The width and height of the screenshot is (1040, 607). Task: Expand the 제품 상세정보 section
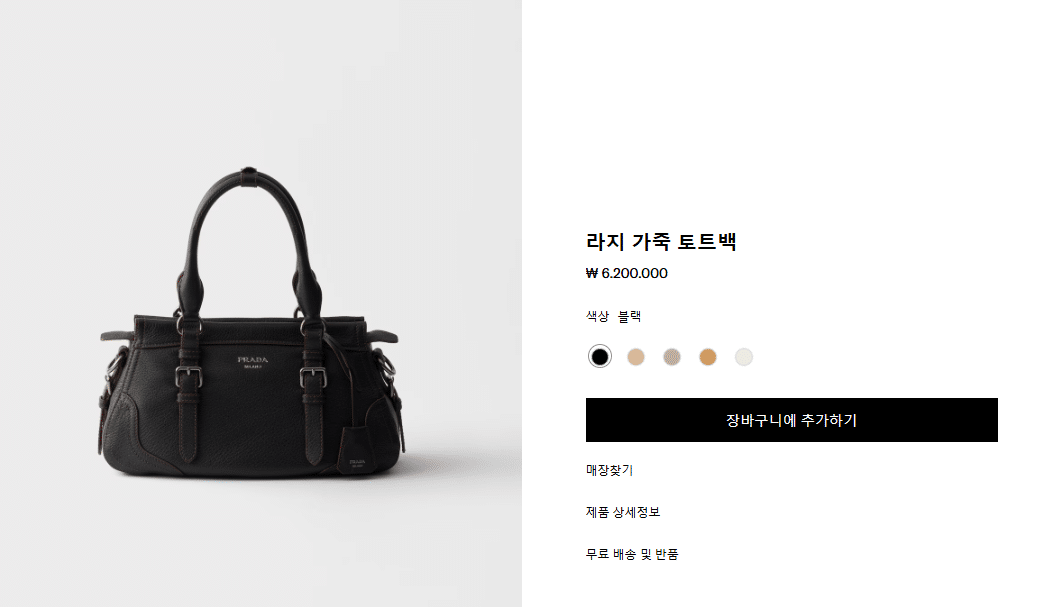coord(623,512)
